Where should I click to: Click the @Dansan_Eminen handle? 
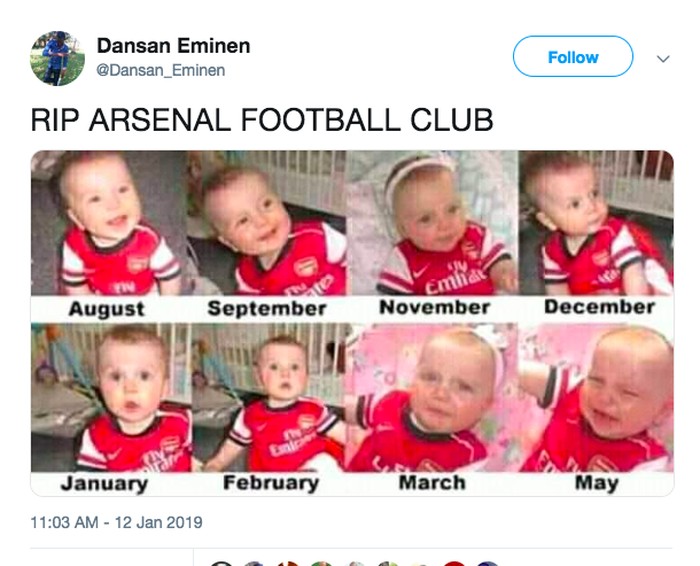tap(160, 70)
